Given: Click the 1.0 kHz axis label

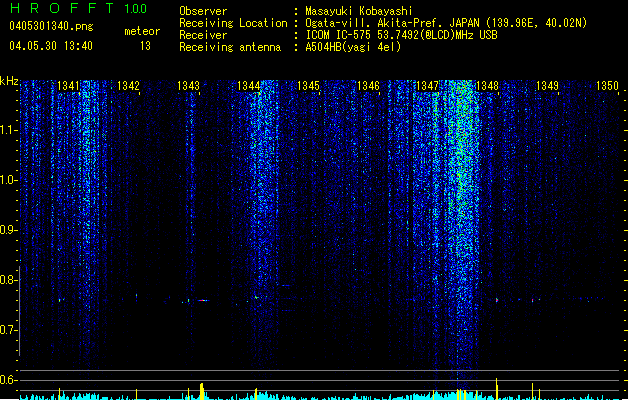Looking at the screenshot, I should (8, 180).
